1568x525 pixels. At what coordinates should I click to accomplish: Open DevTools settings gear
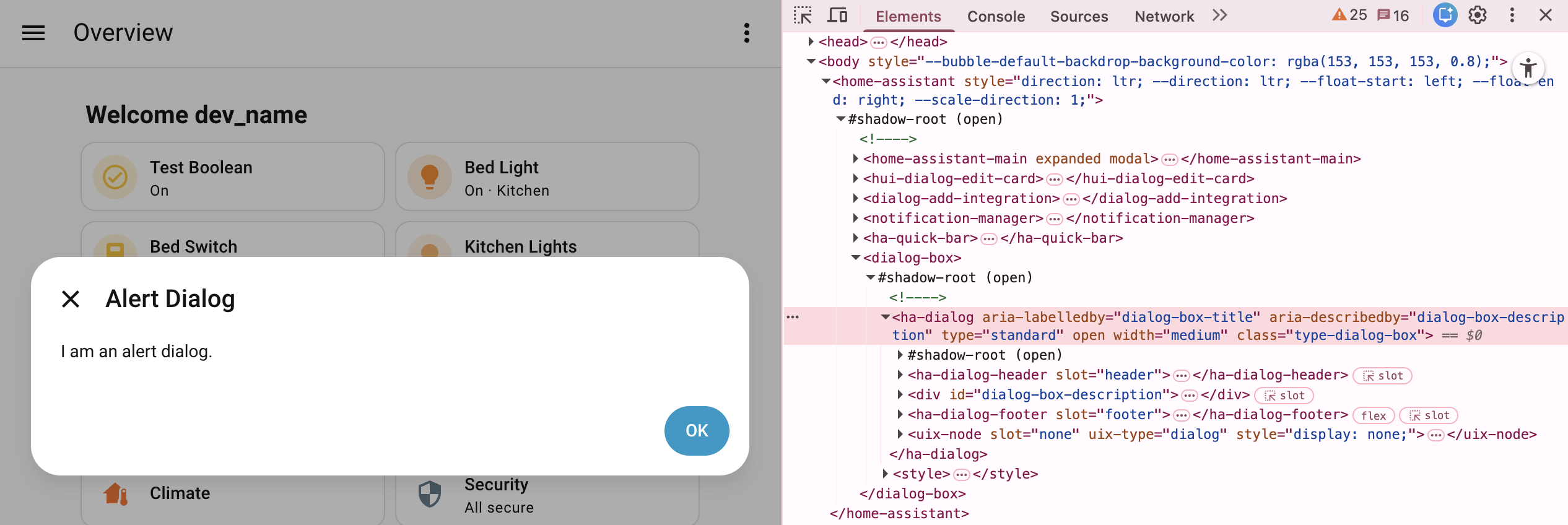pos(1478,15)
